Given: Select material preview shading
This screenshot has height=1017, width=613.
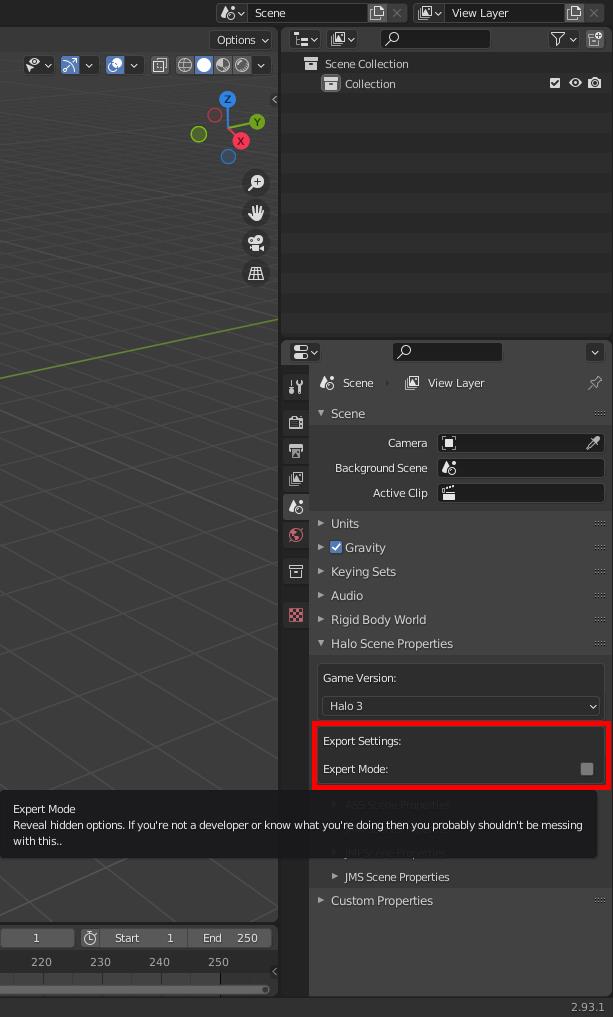Looking at the screenshot, I should pyautogui.click(x=222, y=65).
